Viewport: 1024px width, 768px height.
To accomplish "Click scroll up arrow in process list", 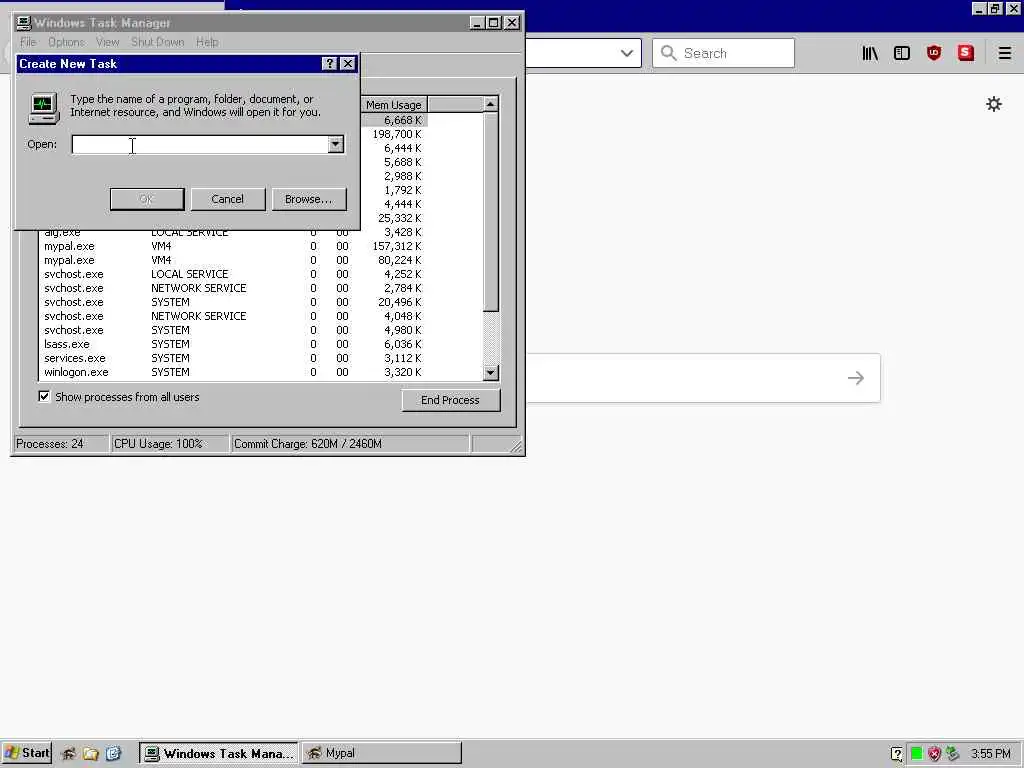I will (x=490, y=104).
